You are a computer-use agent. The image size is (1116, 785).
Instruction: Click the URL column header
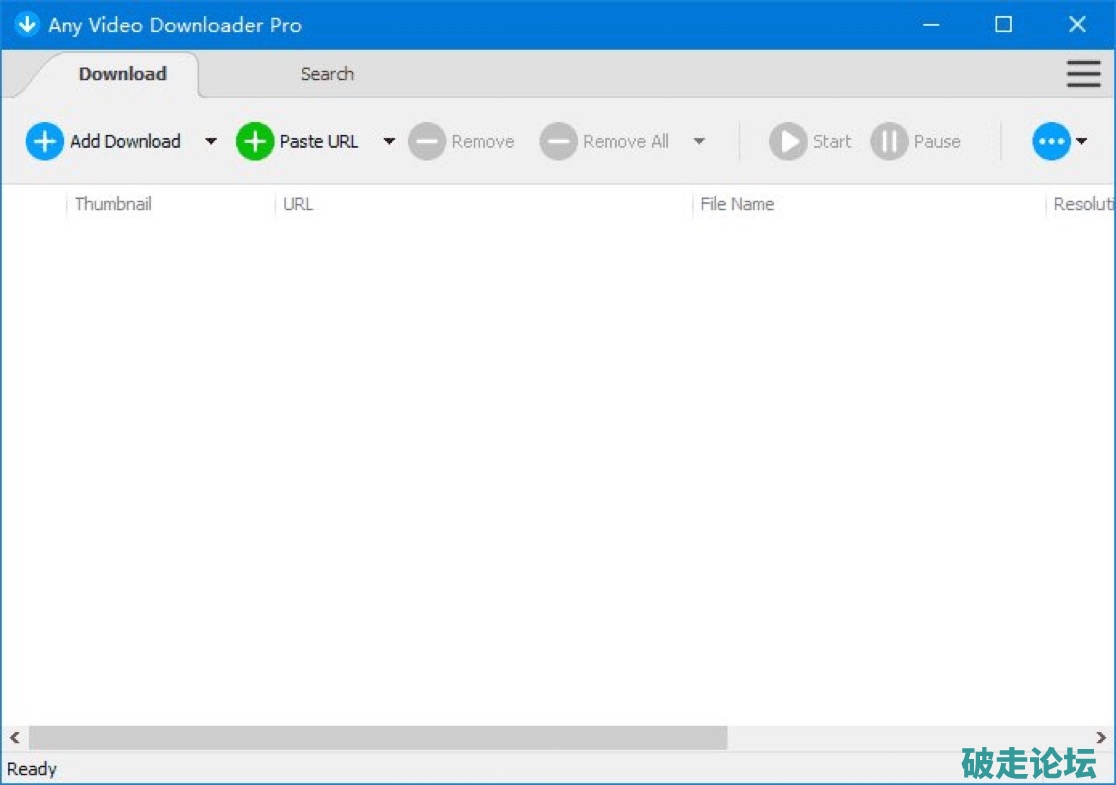(298, 204)
